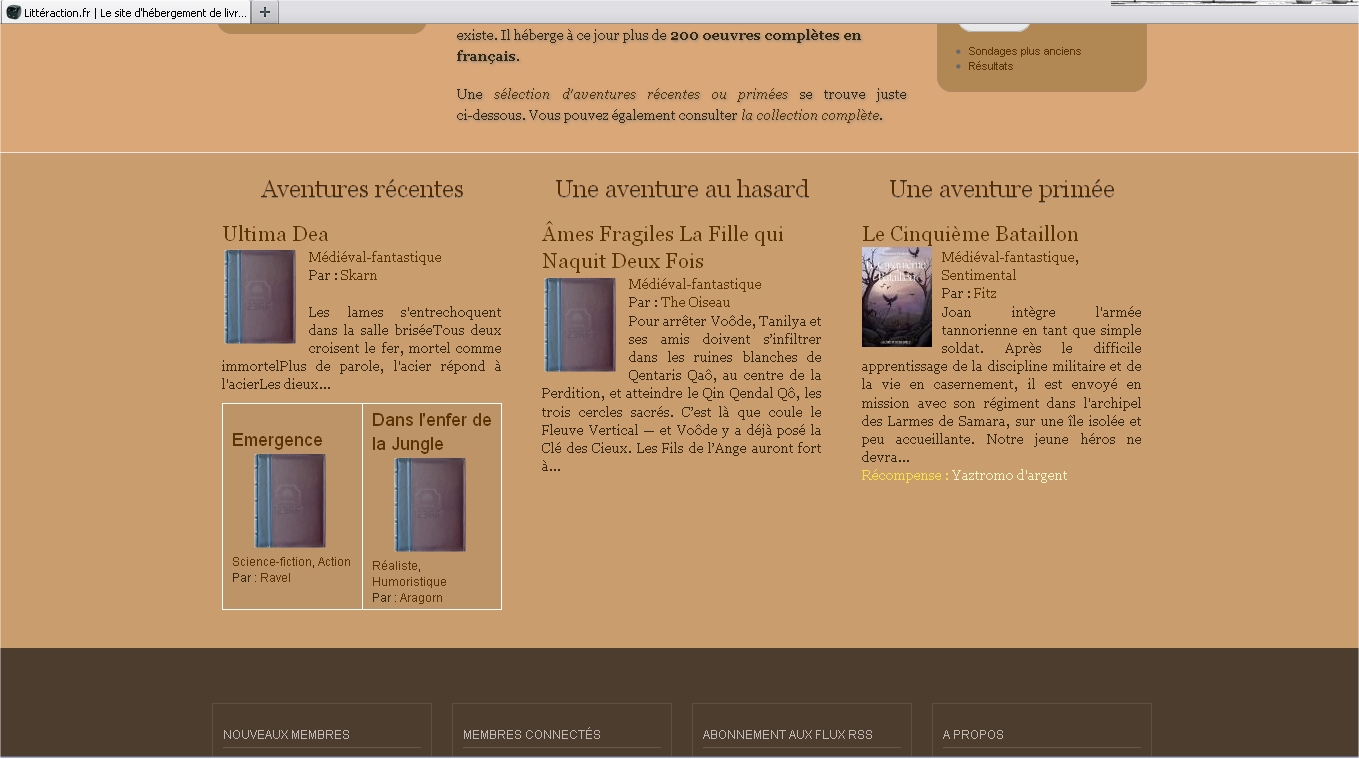Click the Yaztromo d'argent award link
Viewport: 1359px width, 759px height.
click(x=1009, y=475)
